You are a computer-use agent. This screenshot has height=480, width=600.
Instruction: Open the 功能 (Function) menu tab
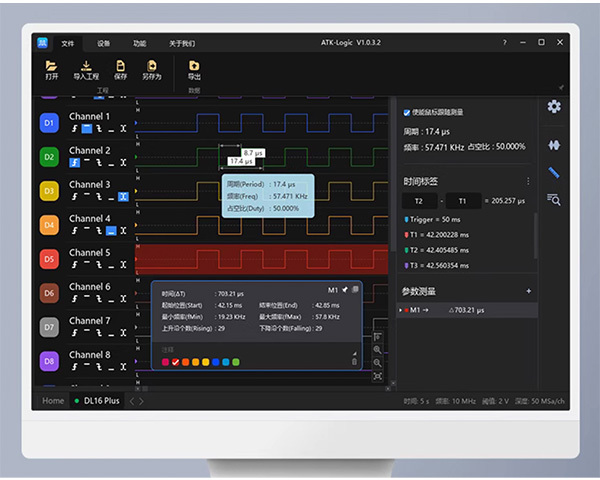click(139, 43)
